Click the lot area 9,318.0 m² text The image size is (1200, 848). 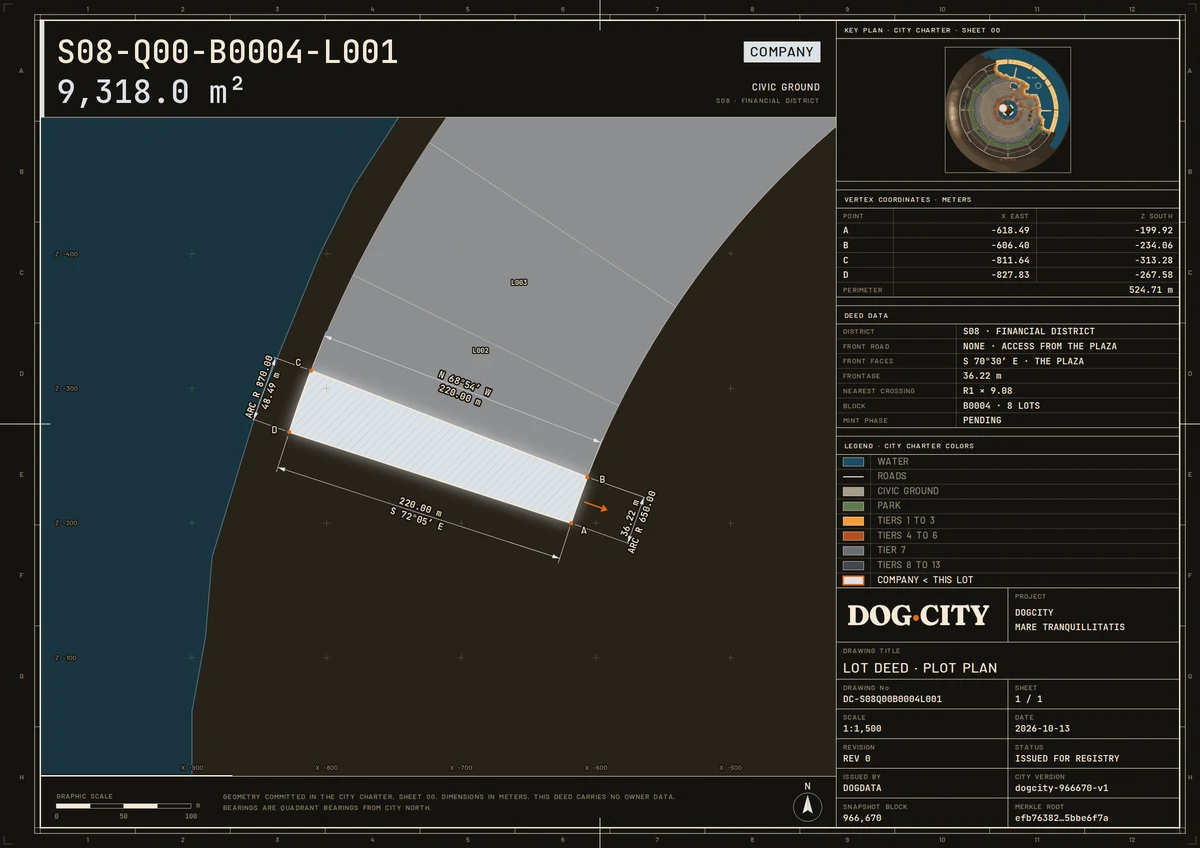(x=151, y=92)
